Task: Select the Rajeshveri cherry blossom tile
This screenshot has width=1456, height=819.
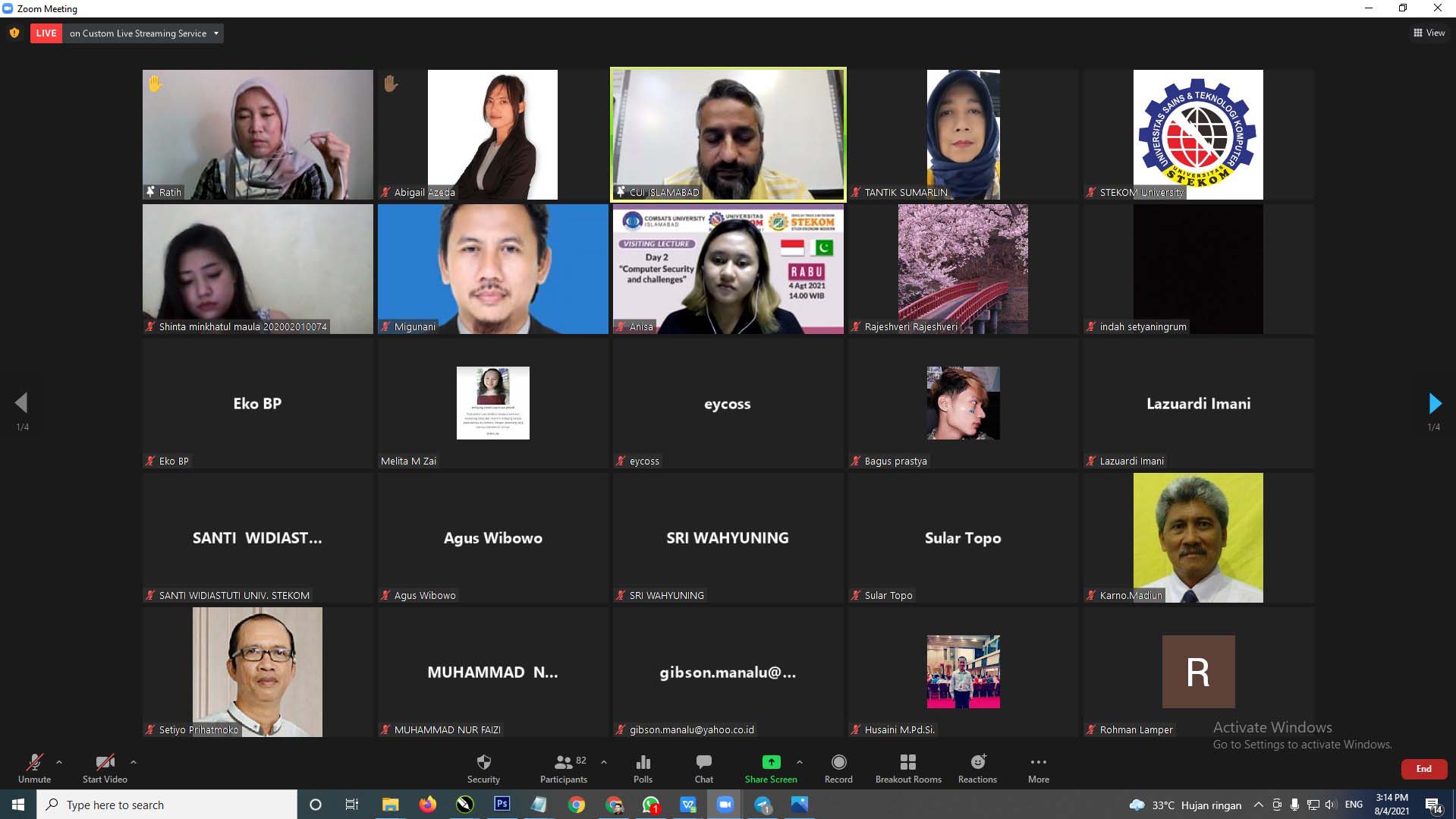Action: click(963, 269)
